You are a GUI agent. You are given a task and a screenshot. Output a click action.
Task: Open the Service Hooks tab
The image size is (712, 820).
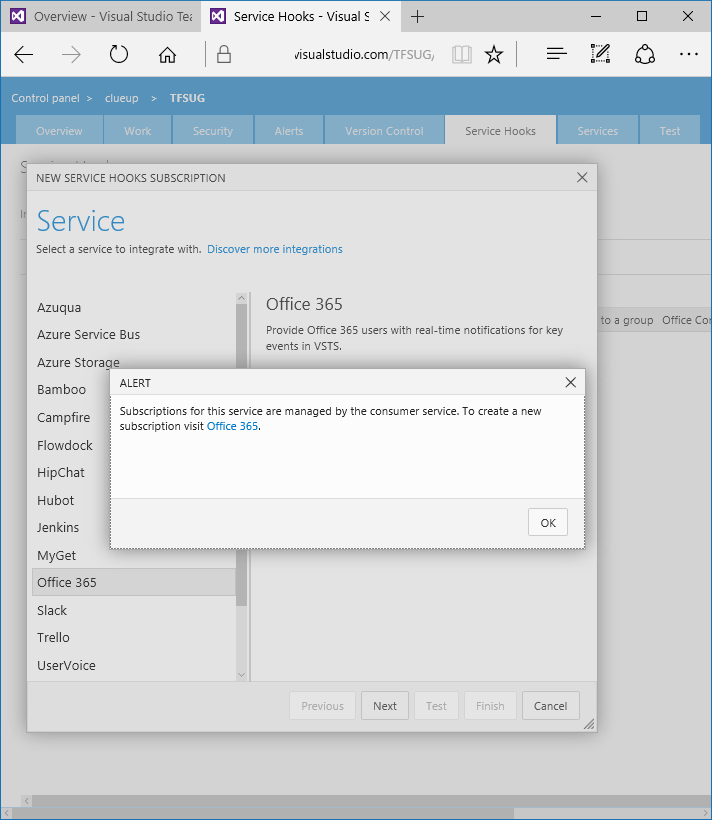coord(500,131)
